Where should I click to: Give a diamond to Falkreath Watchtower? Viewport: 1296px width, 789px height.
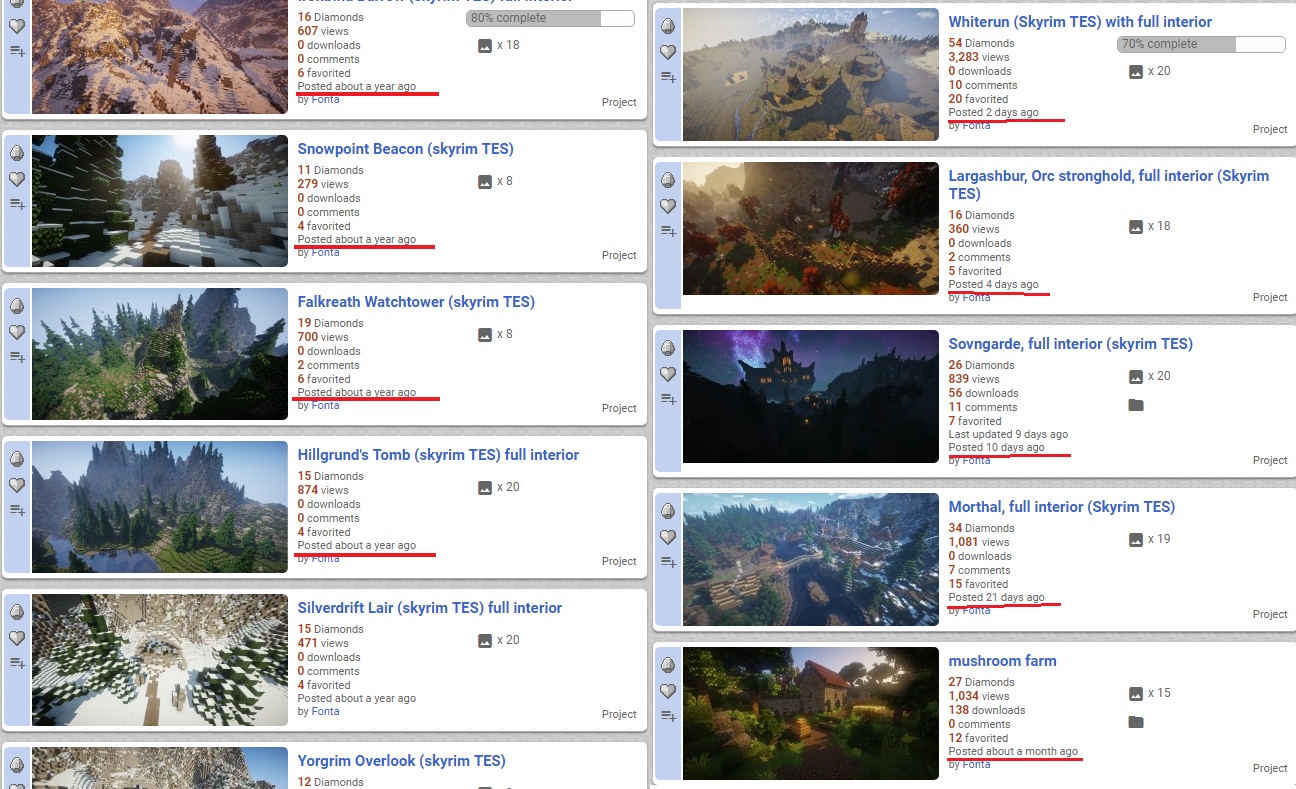[17, 307]
